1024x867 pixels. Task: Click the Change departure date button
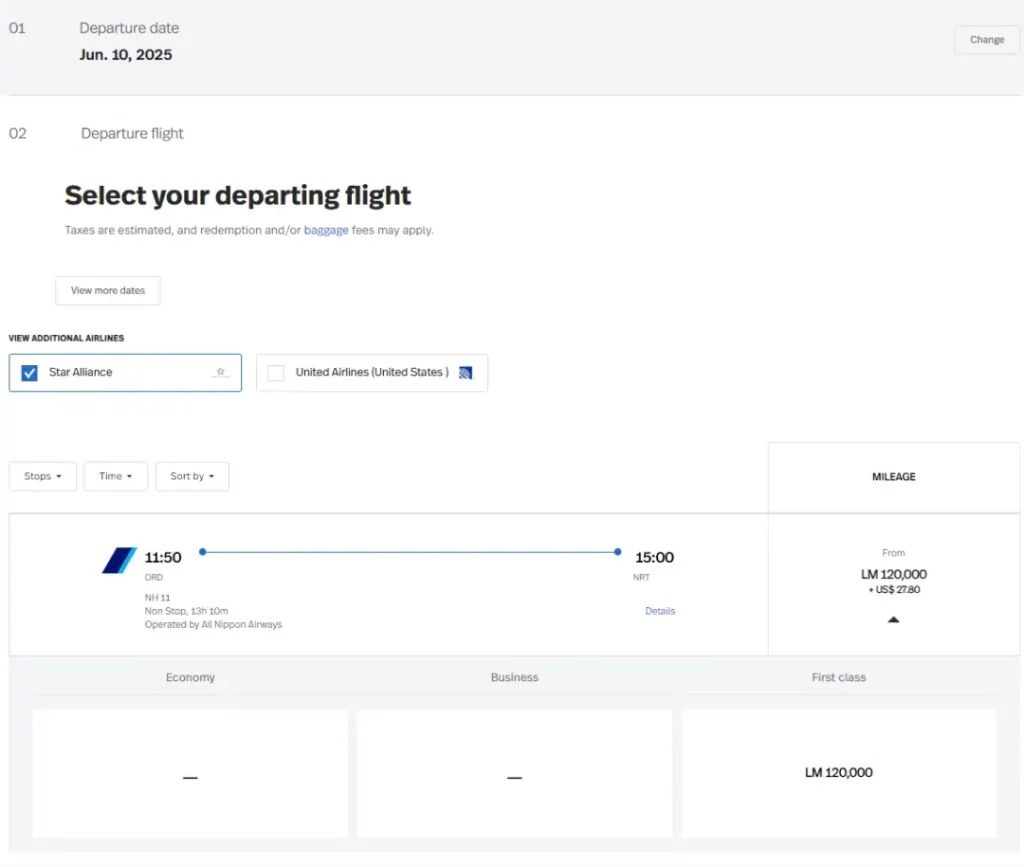pyautogui.click(x=986, y=40)
